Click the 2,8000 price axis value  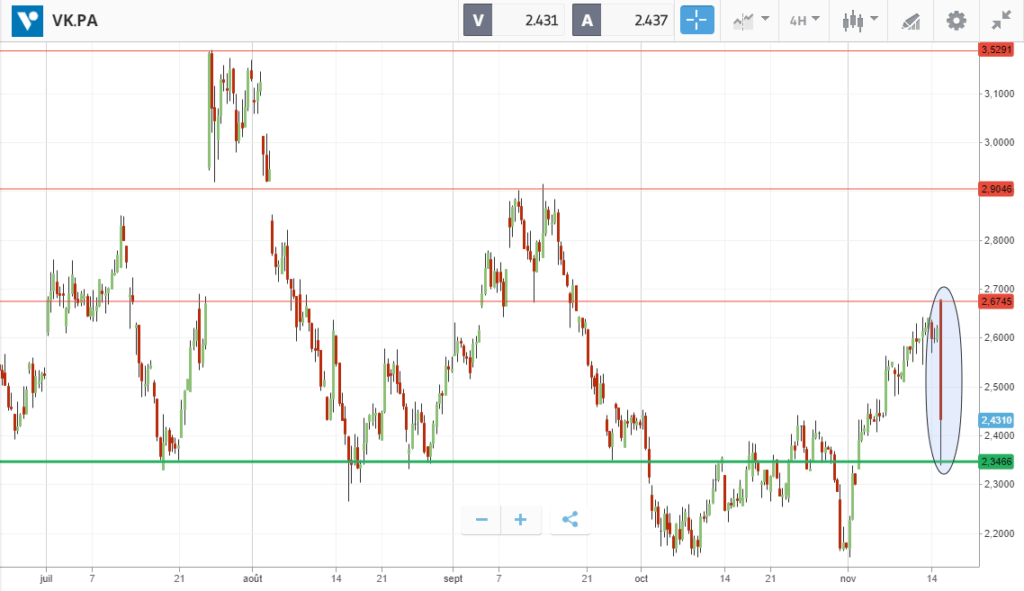(x=999, y=240)
